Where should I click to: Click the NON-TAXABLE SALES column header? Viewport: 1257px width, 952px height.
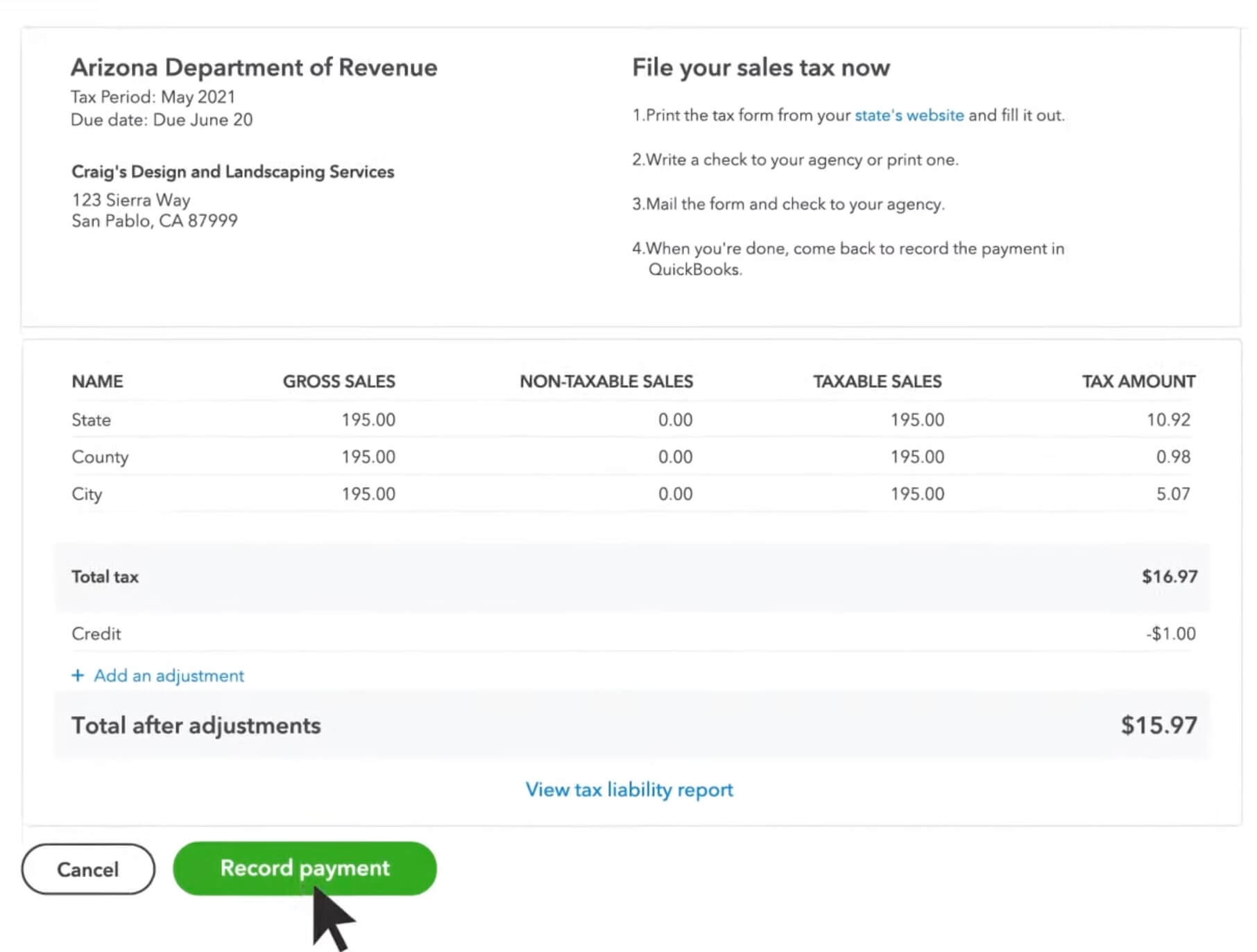(606, 381)
